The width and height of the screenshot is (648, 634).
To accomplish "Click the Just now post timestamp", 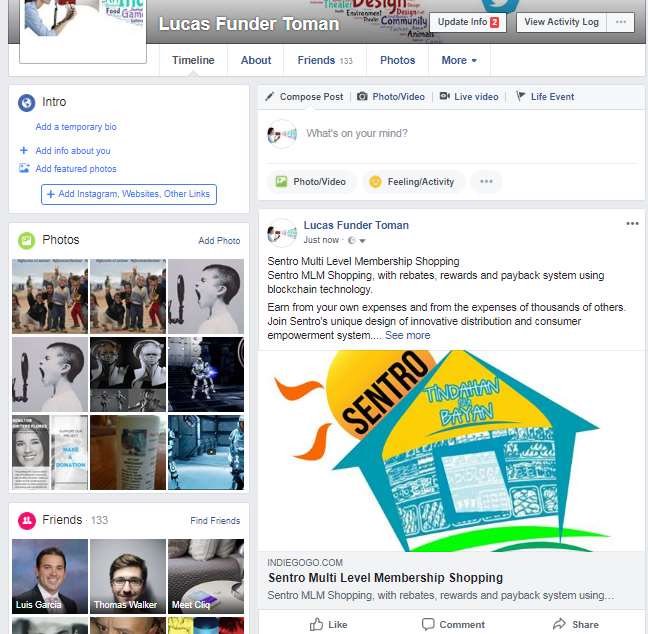I will pyautogui.click(x=321, y=240).
